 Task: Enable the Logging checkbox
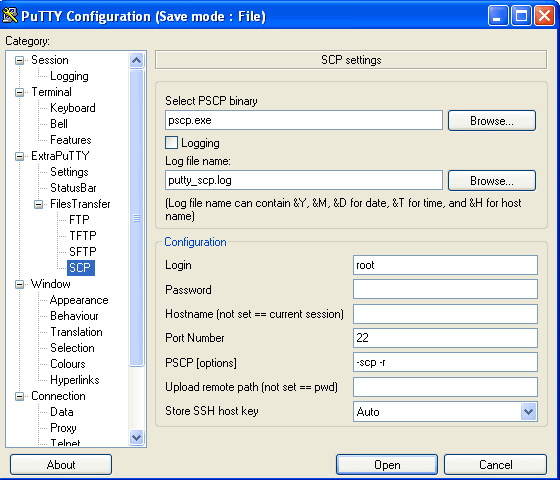(171, 143)
